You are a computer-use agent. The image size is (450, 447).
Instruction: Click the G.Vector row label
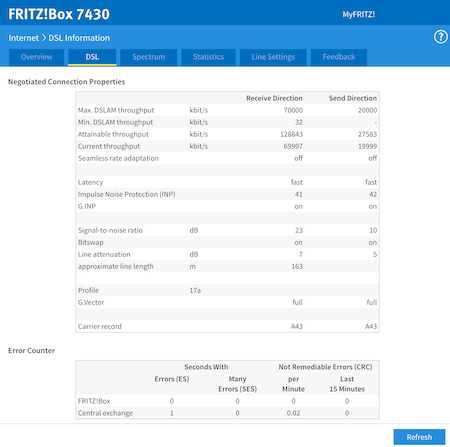(91, 302)
